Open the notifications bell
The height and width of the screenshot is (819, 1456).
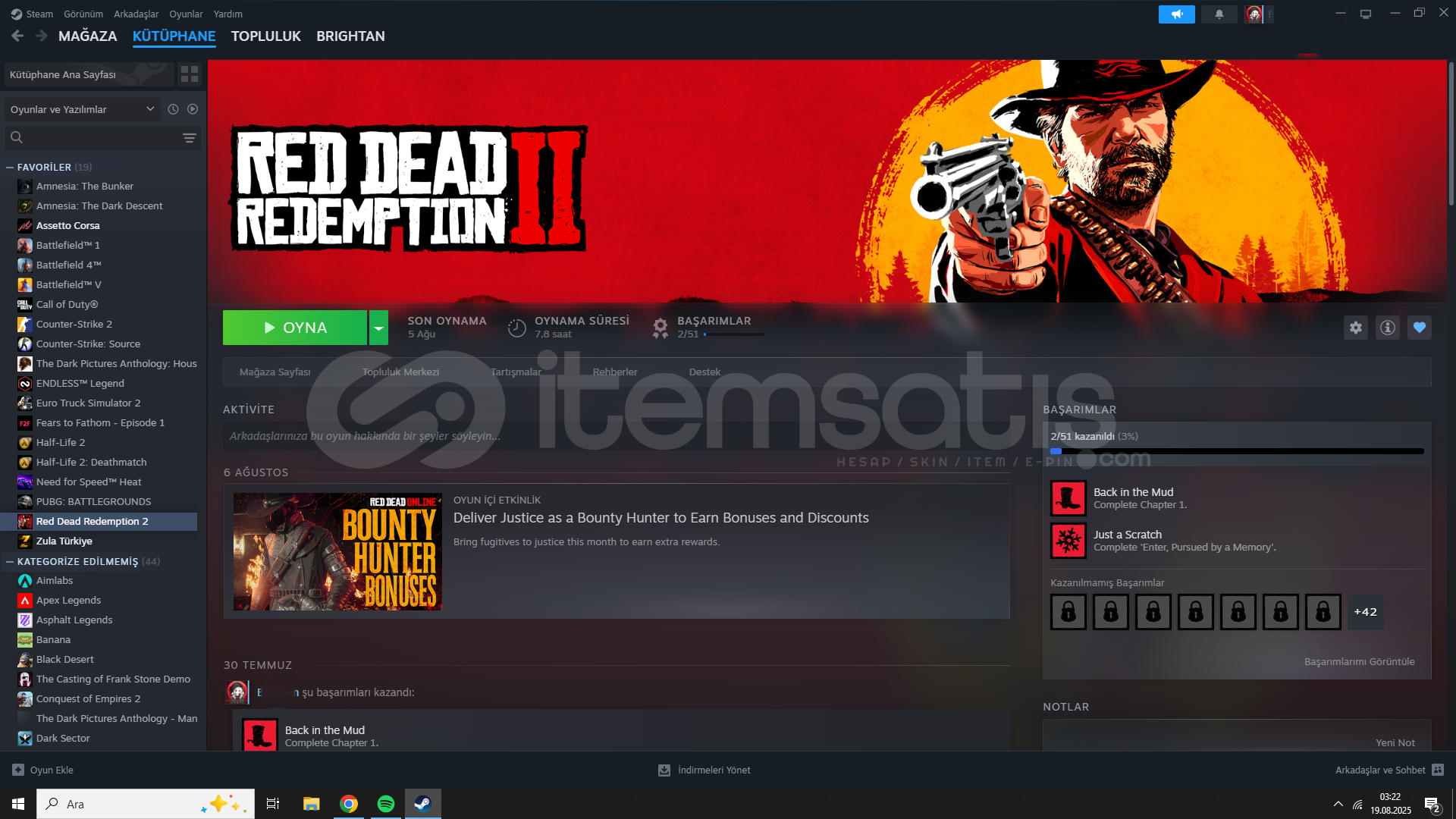(1219, 14)
